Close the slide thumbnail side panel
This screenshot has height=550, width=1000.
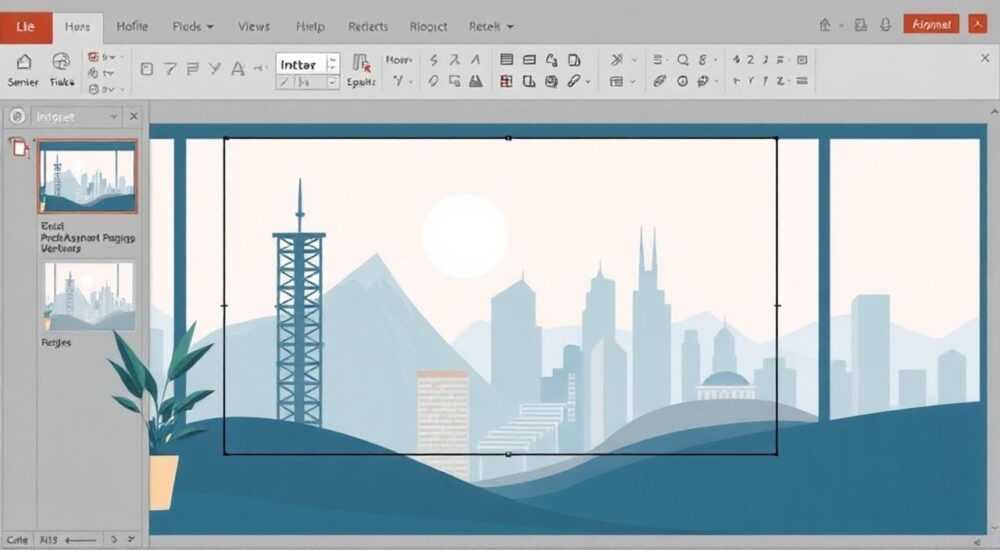[x=133, y=116]
